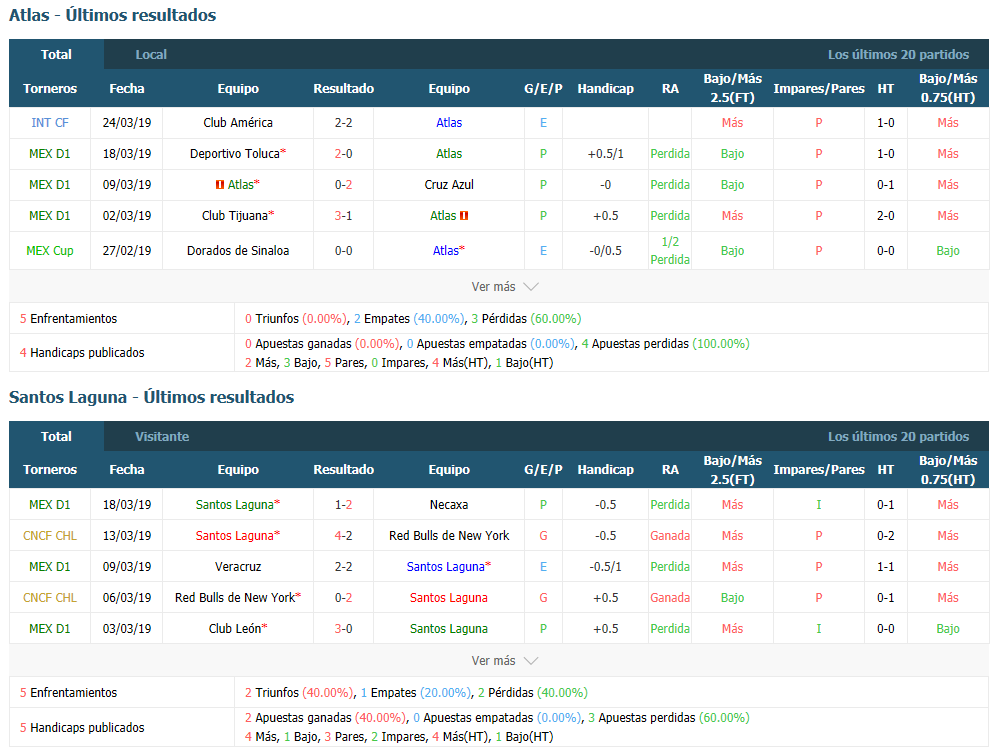Open Veracruz team link

click(238, 567)
